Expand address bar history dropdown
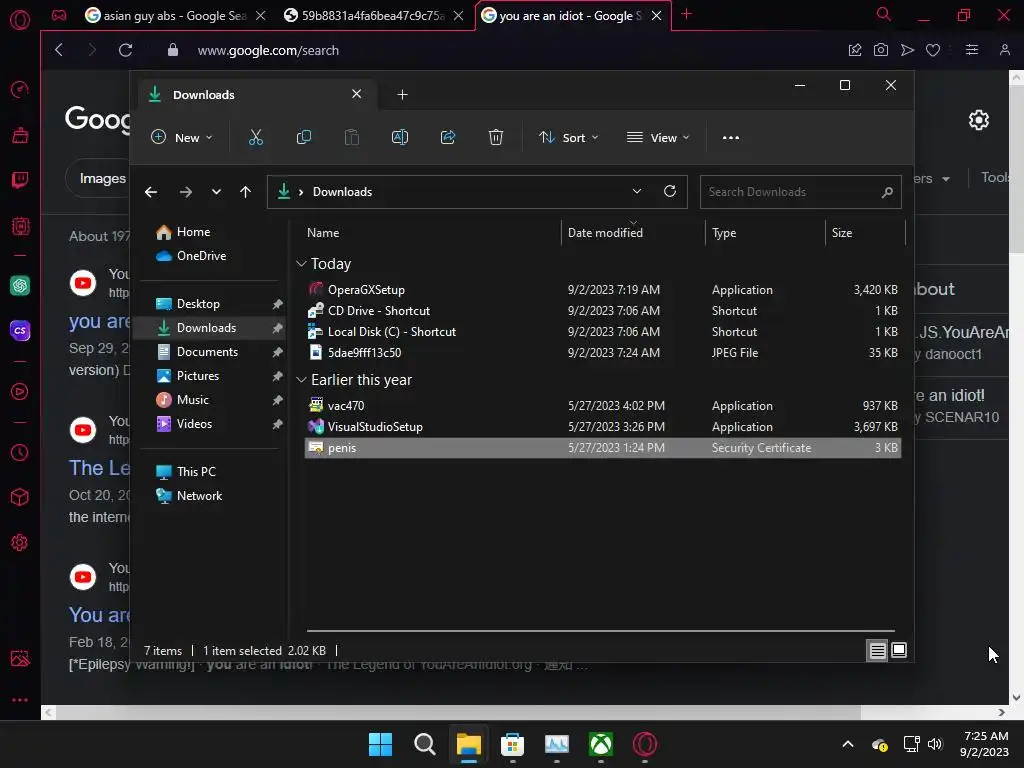The height and width of the screenshot is (768, 1024). click(x=637, y=191)
